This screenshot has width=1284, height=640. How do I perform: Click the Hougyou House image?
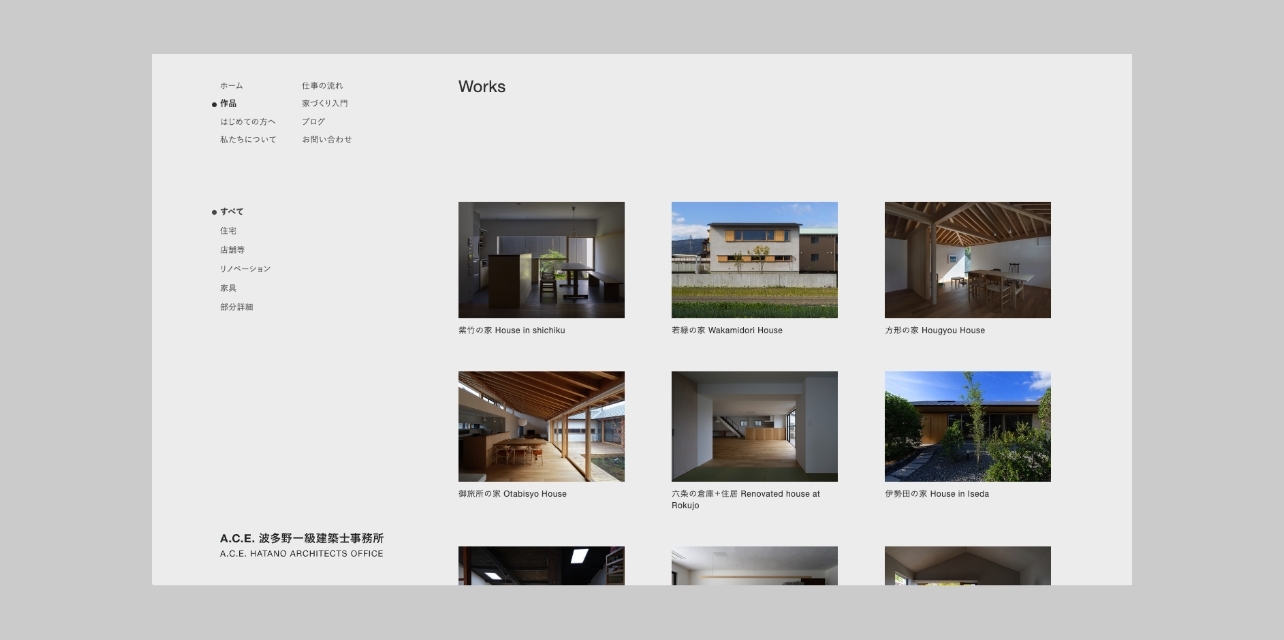967,260
